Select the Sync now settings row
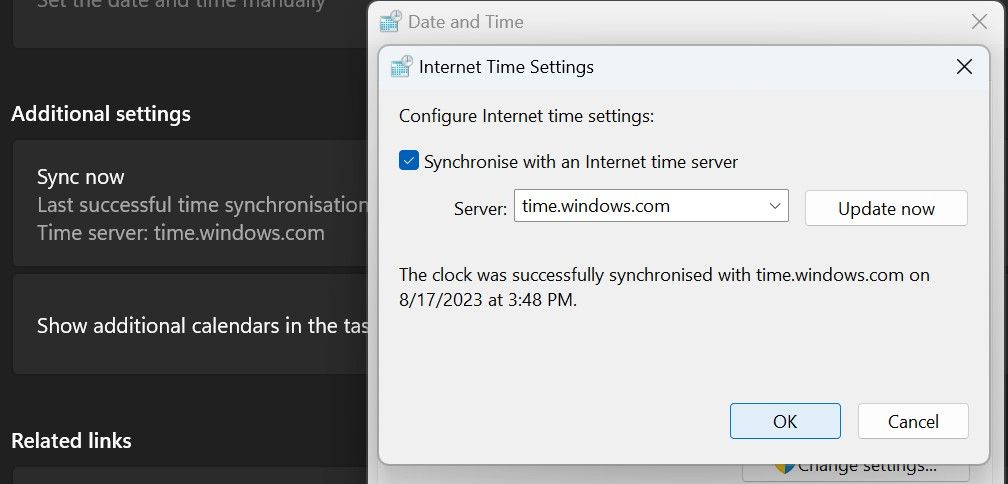This screenshot has height=484, width=1008. click(190, 204)
